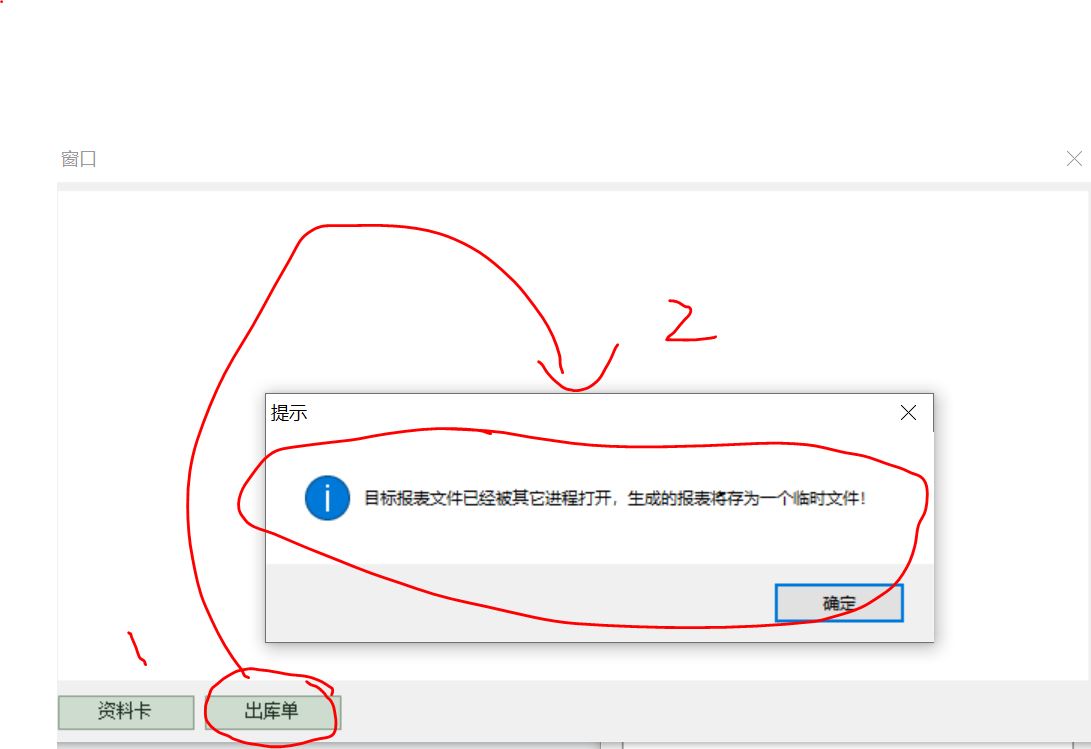Click the vertical splitter below the bottom bar
The height and width of the screenshot is (749, 1091).
(x=612, y=746)
